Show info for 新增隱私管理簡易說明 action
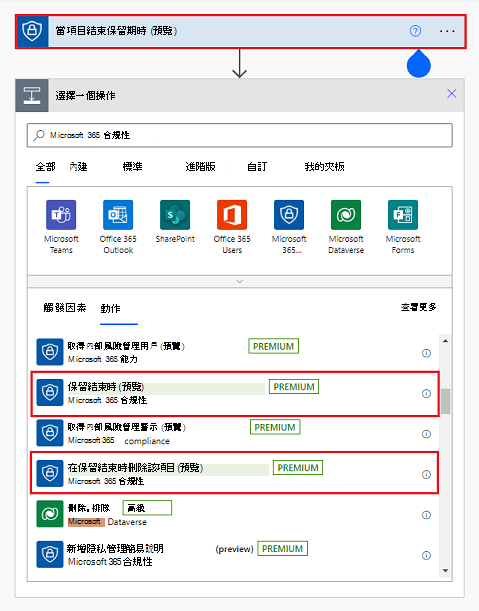The width and height of the screenshot is (479, 611). tap(426, 555)
